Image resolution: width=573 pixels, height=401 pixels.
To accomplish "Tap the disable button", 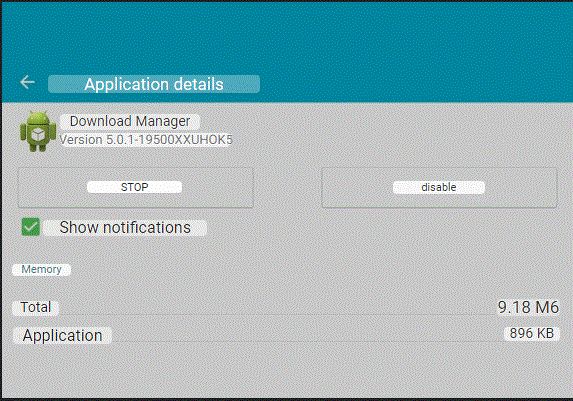I will 439,188.
